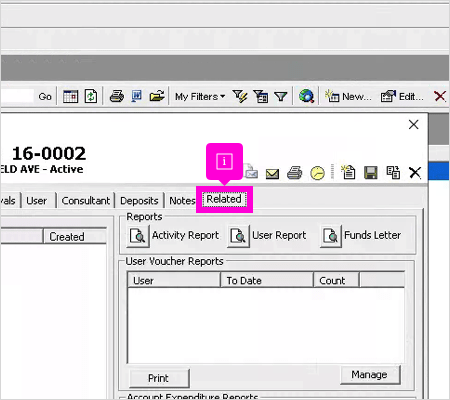Viewport: 450px width, 400px height.
Task: Click the To Date column header
Action: click(x=267, y=280)
